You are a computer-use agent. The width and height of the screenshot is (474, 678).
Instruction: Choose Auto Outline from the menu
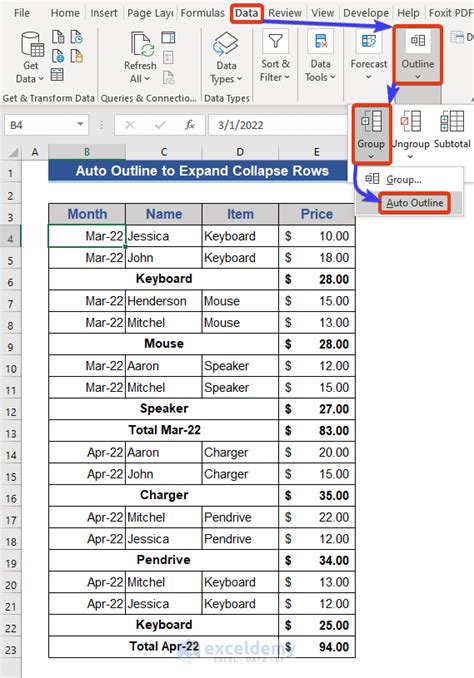[414, 203]
